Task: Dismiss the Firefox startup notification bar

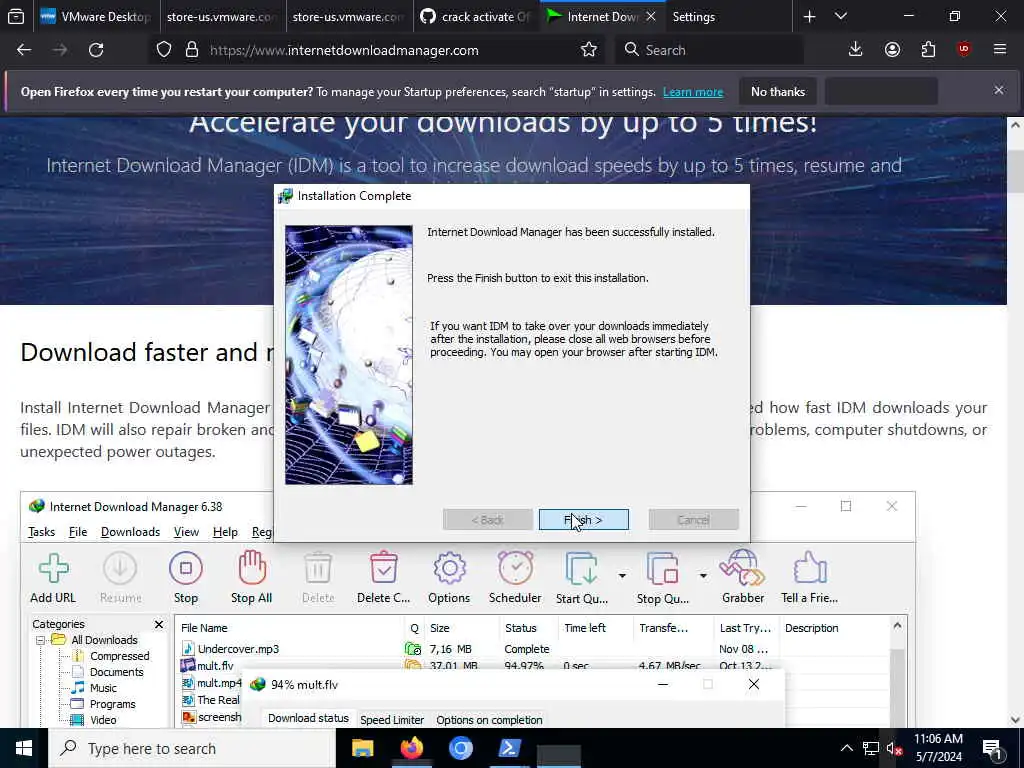Action: click(x=999, y=90)
